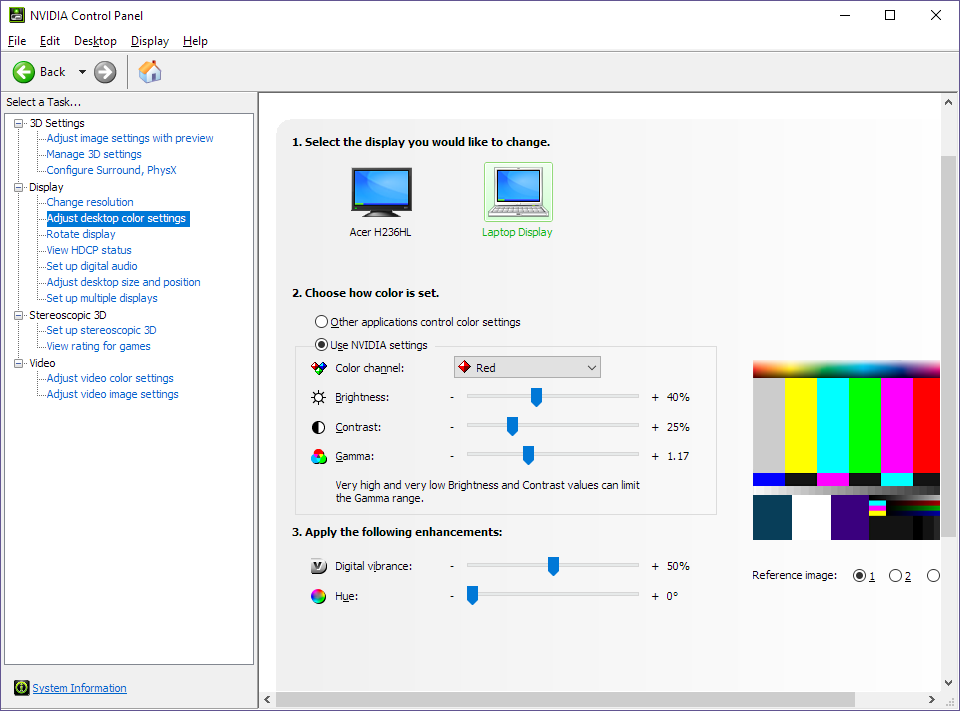Go to Manage 3D settings

[94, 154]
